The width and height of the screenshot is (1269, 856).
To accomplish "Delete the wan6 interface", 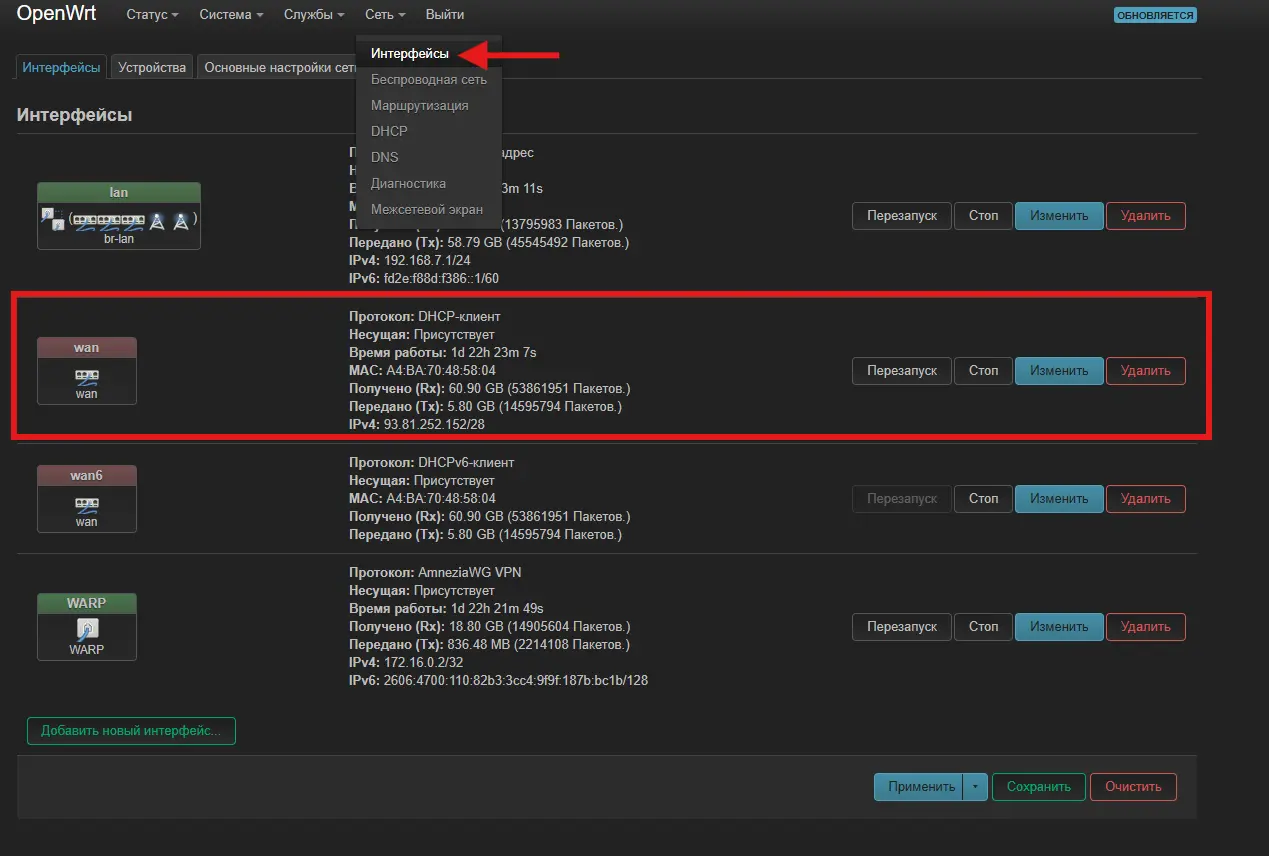I will 1146,498.
